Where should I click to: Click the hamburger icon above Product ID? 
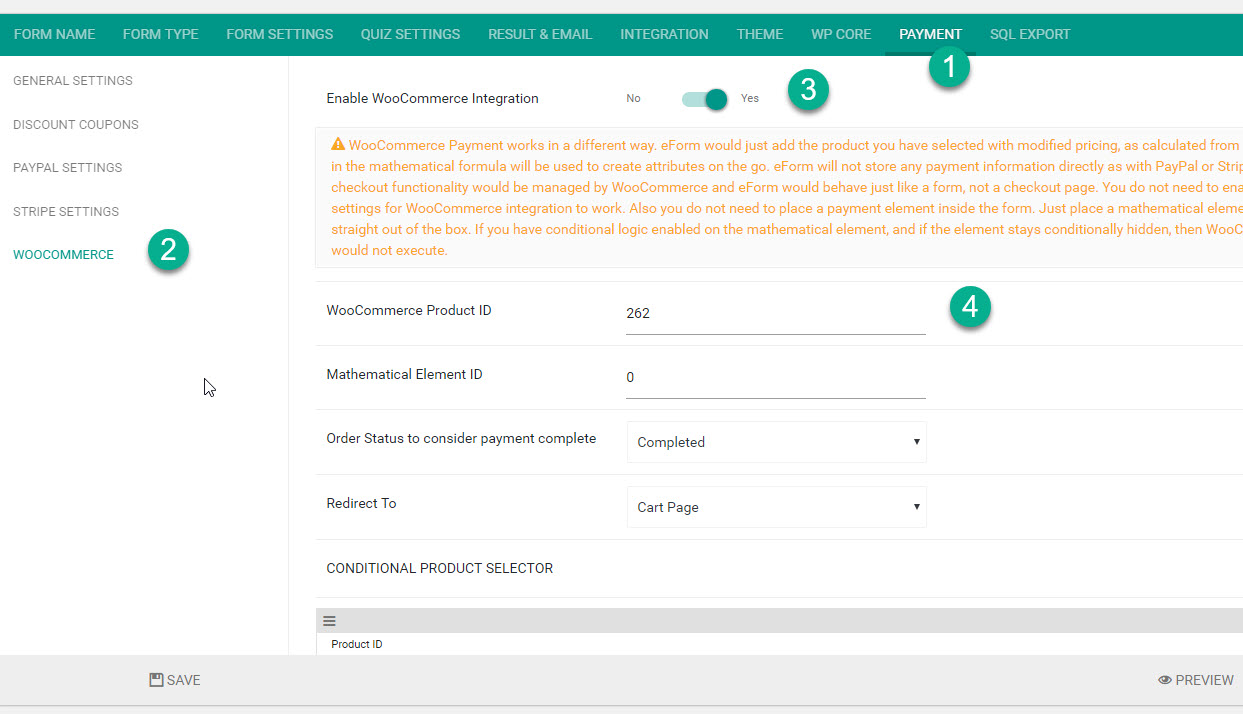pos(329,621)
